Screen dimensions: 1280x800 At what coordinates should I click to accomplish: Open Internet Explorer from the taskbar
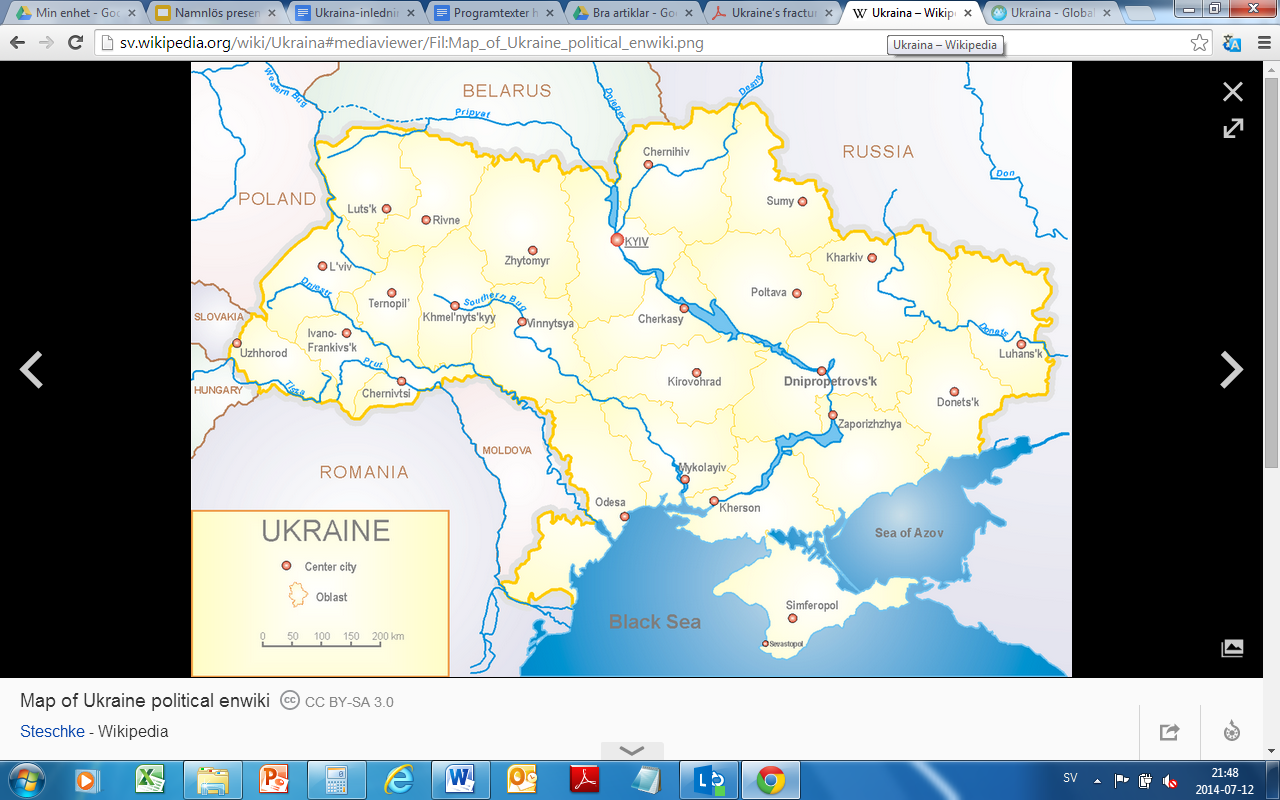coord(398,779)
